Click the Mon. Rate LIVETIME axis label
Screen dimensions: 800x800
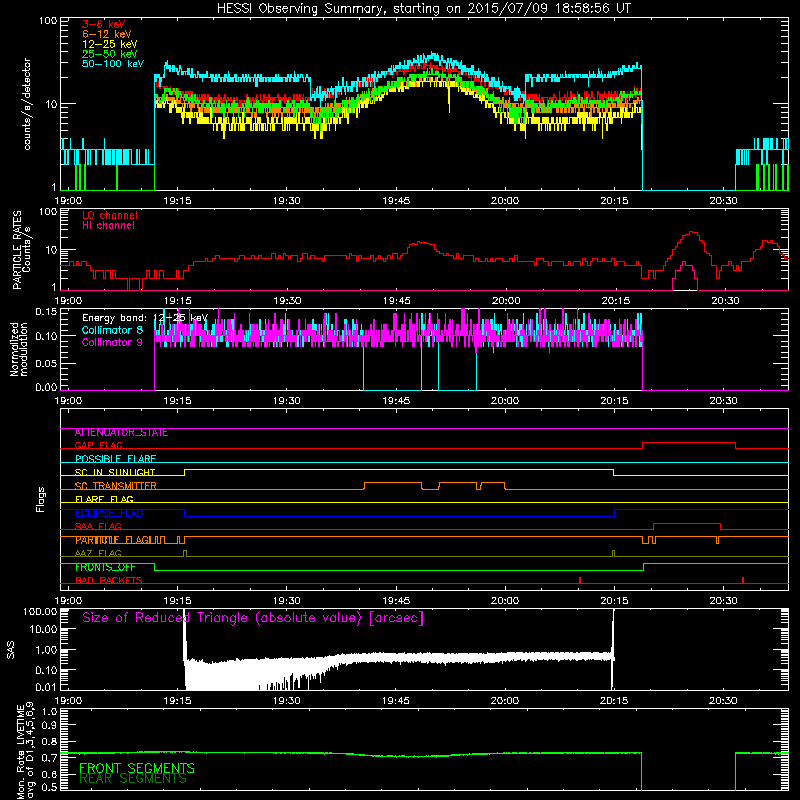pyautogui.click(x=25, y=750)
